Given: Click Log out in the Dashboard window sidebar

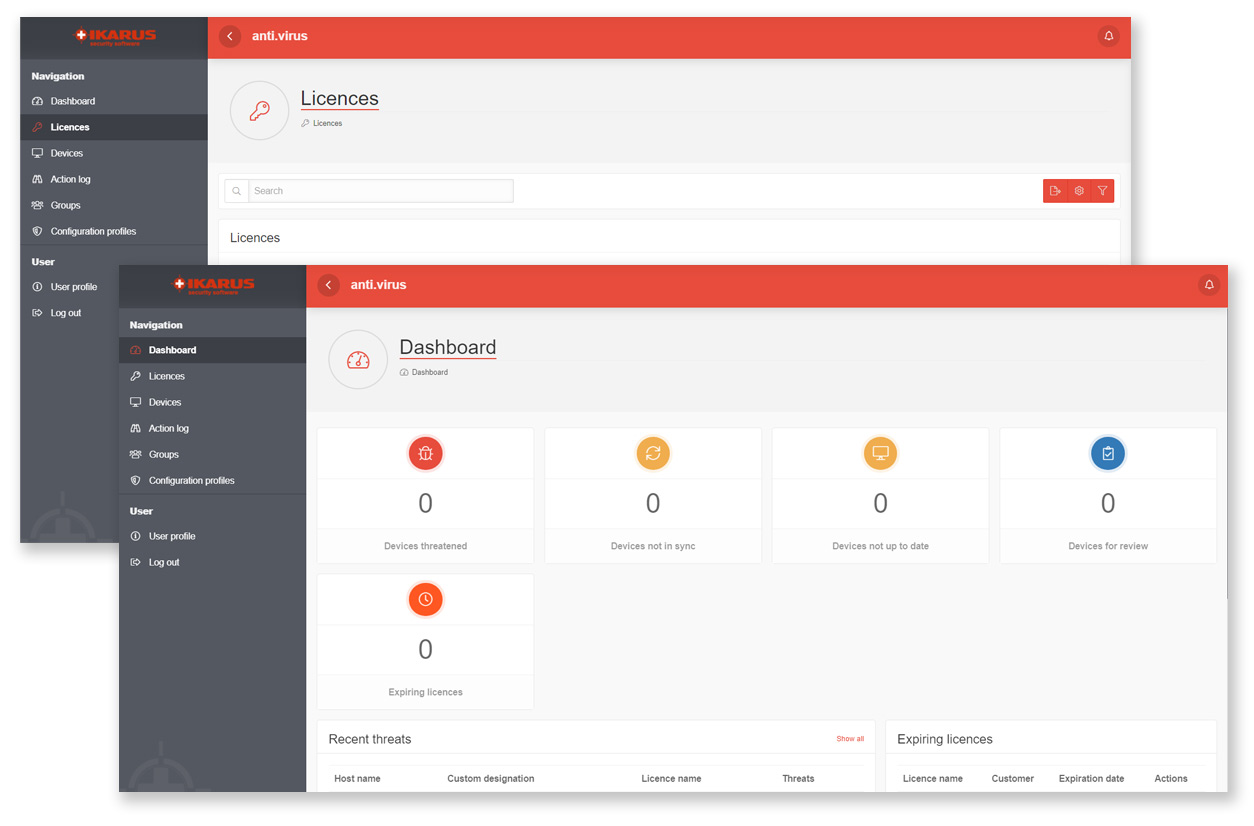Looking at the screenshot, I should click(x=164, y=562).
